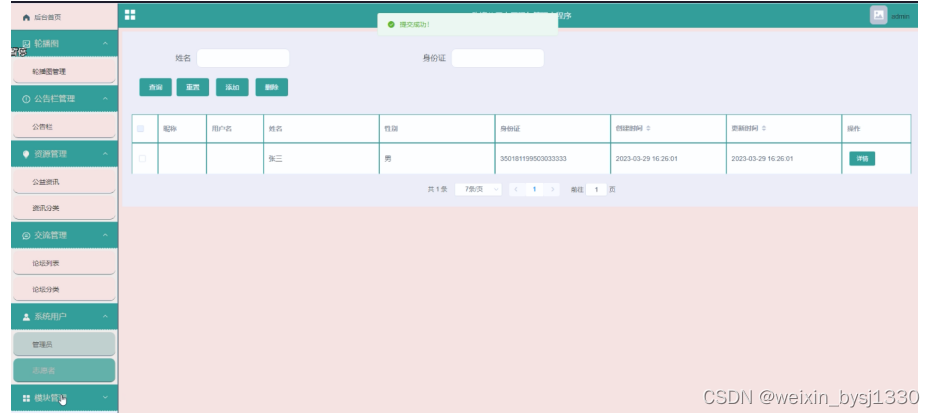
Task: Open 论坛分类 menu item
Action: tap(64, 289)
